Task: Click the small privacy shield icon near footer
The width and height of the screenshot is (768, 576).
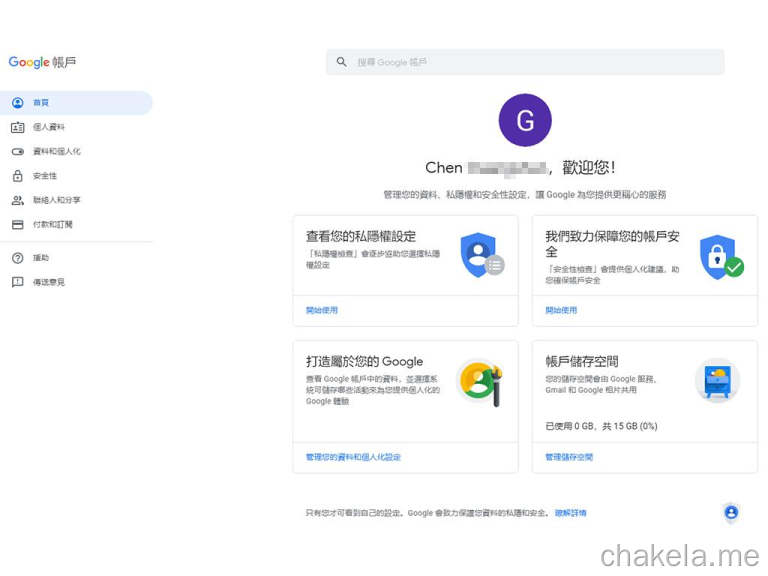Action: tap(731, 513)
